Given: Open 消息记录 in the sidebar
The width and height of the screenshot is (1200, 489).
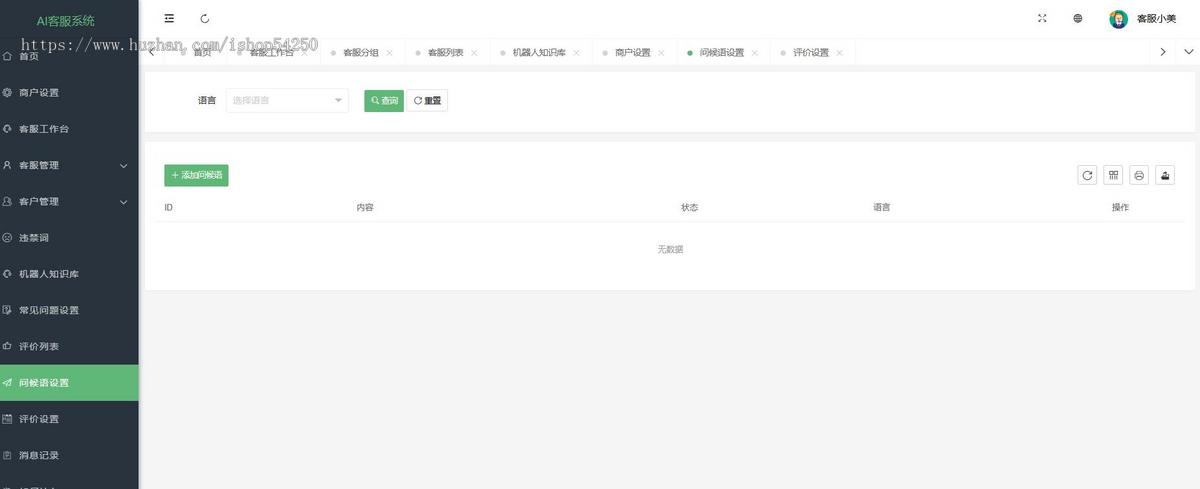Looking at the screenshot, I should 69,455.
